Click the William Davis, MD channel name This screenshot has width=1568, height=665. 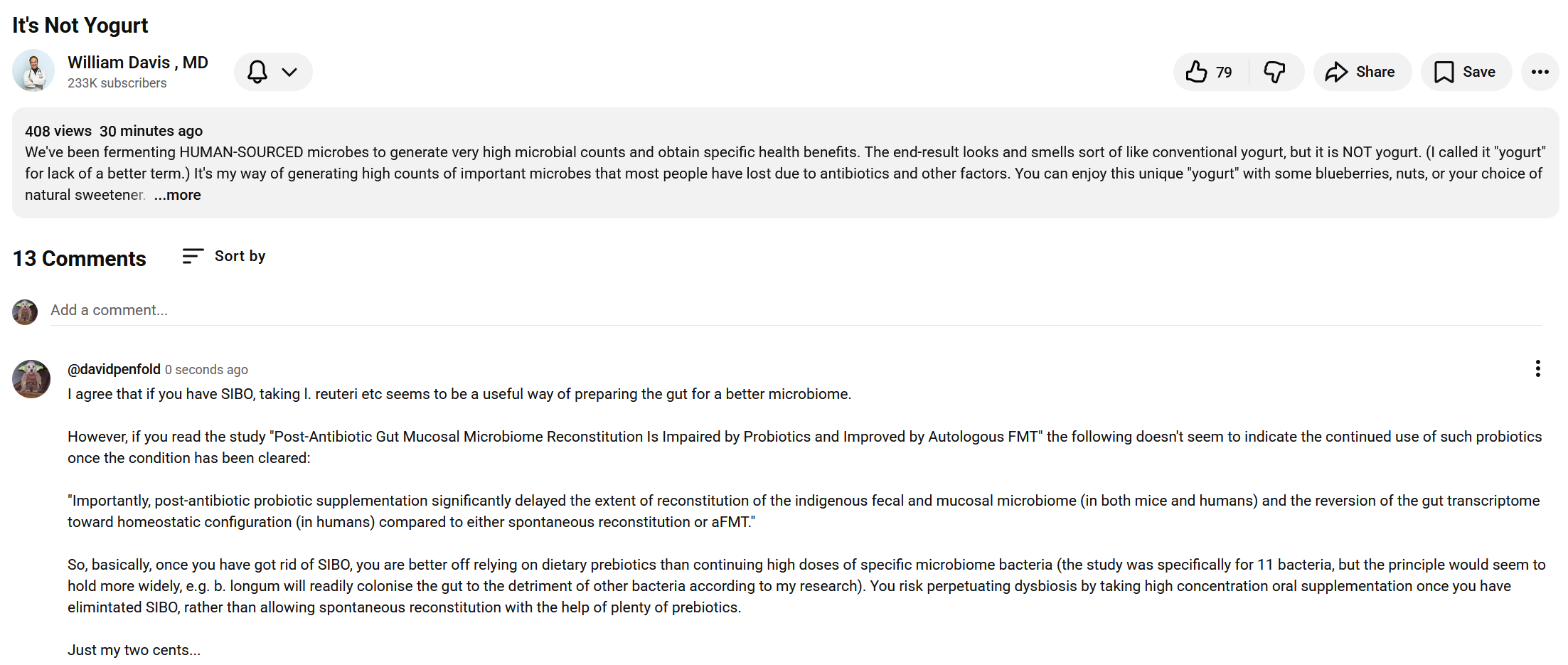pyautogui.click(x=138, y=63)
